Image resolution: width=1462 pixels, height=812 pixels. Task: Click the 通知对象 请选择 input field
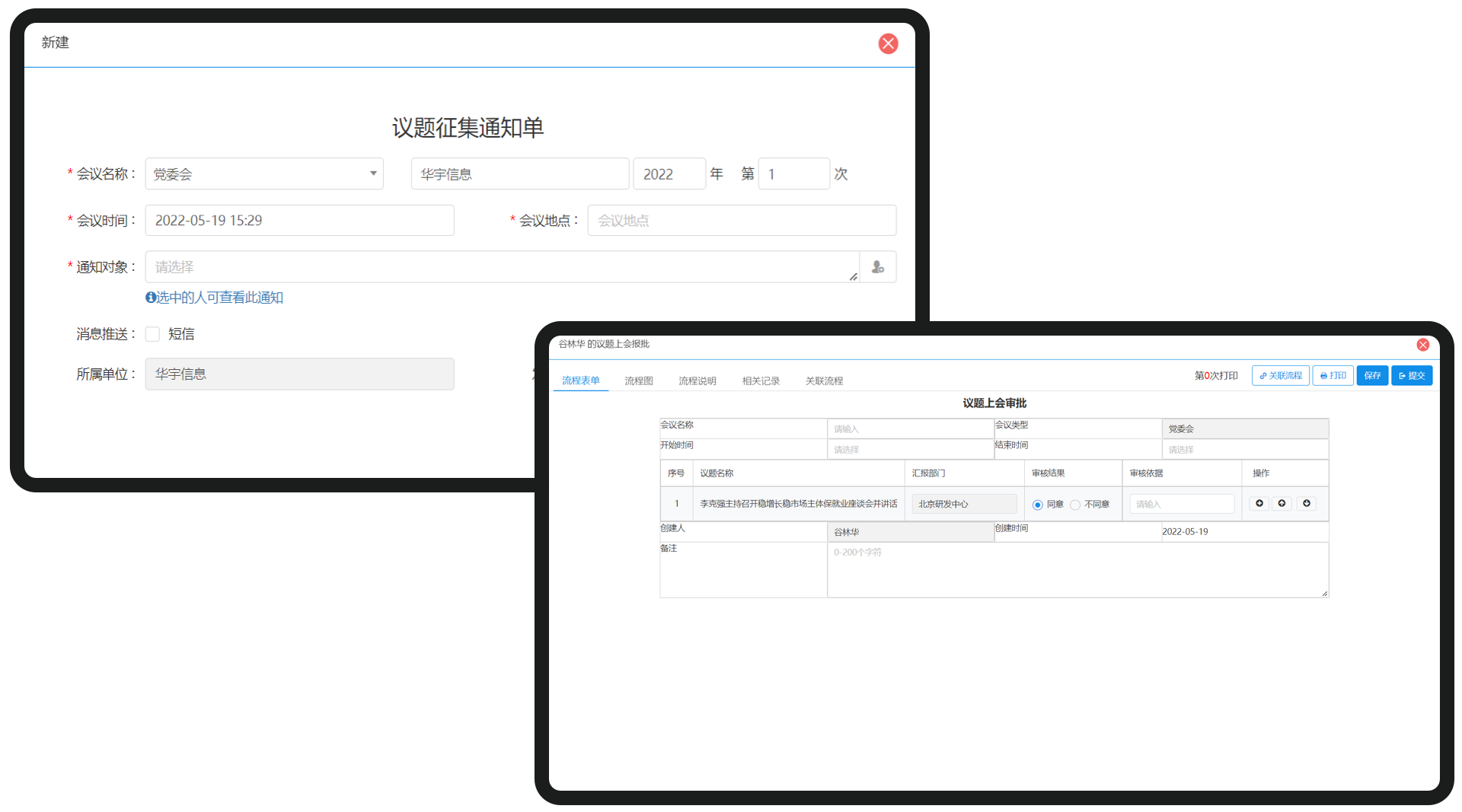tap(503, 267)
